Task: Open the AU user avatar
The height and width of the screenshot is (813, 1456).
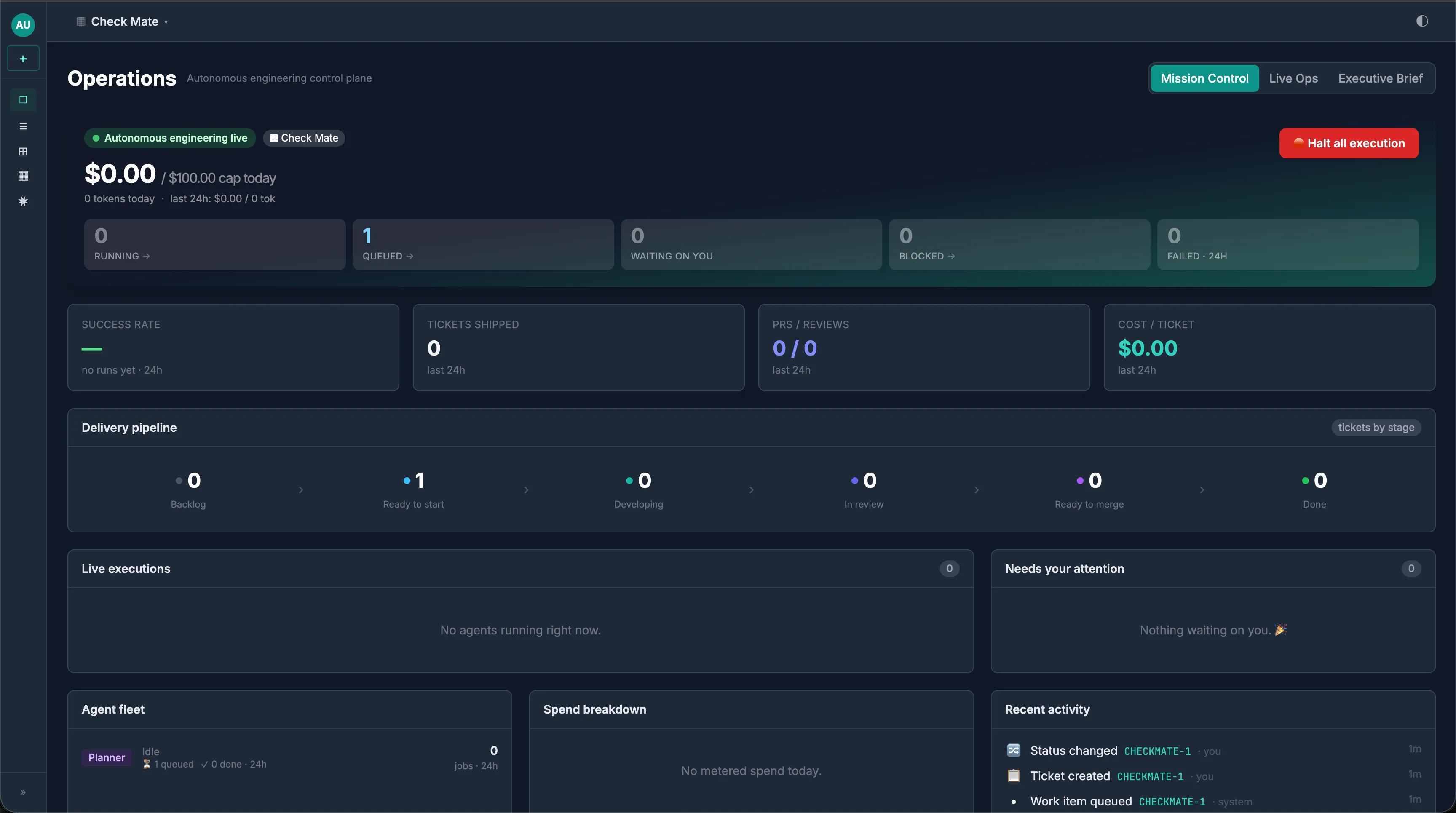Action: click(23, 25)
